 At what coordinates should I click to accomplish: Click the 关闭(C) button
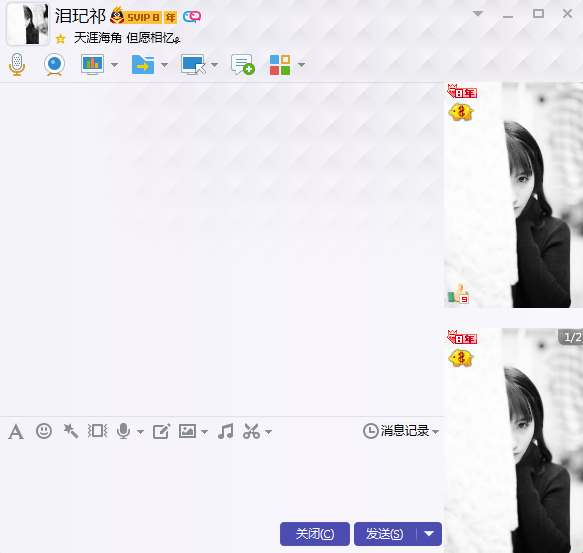[x=315, y=534]
